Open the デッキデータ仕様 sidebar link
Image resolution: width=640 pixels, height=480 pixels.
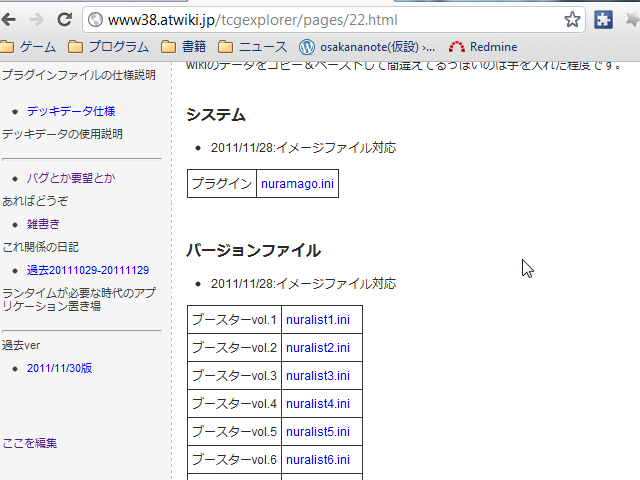click(70, 111)
